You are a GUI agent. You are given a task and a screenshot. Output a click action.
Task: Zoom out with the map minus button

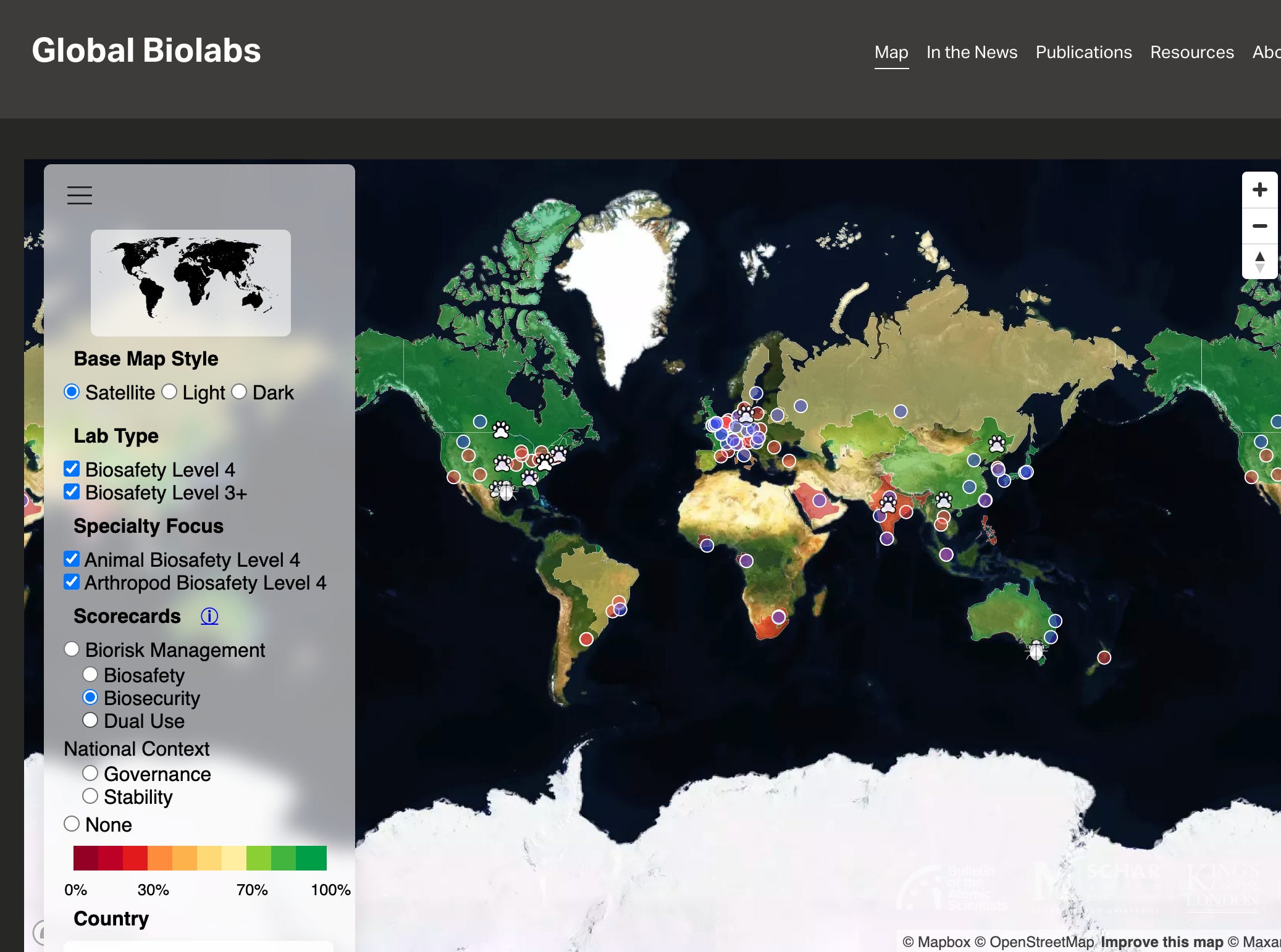point(1259,225)
